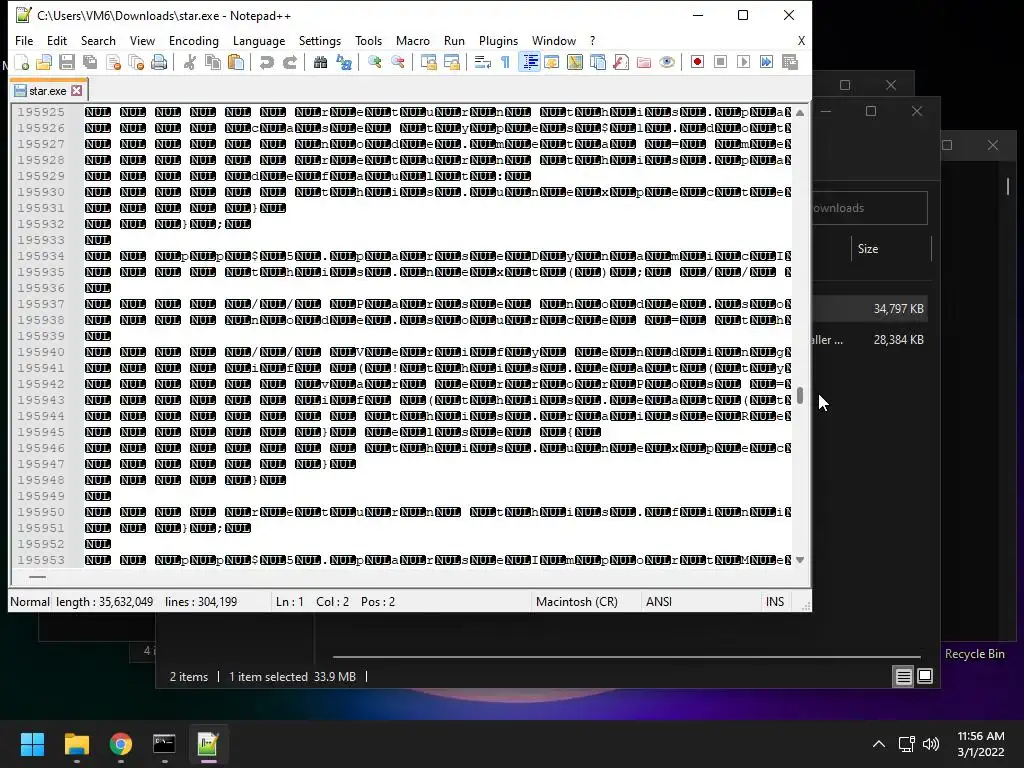This screenshot has width=1024, height=768.
Task: Click the Paste clipboard icon
Action: [x=236, y=62]
